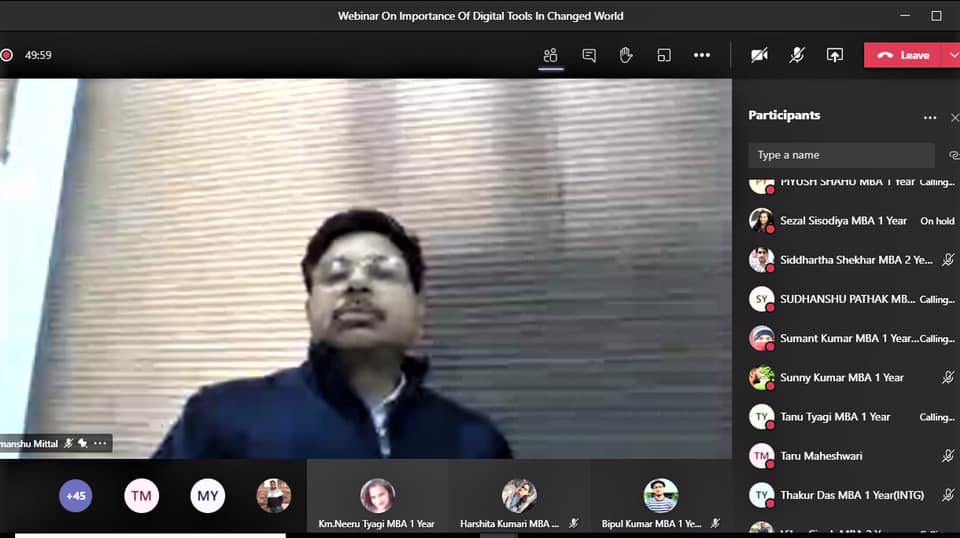960x538 pixels.
Task: Show the +45 more participants
Action: (76, 495)
